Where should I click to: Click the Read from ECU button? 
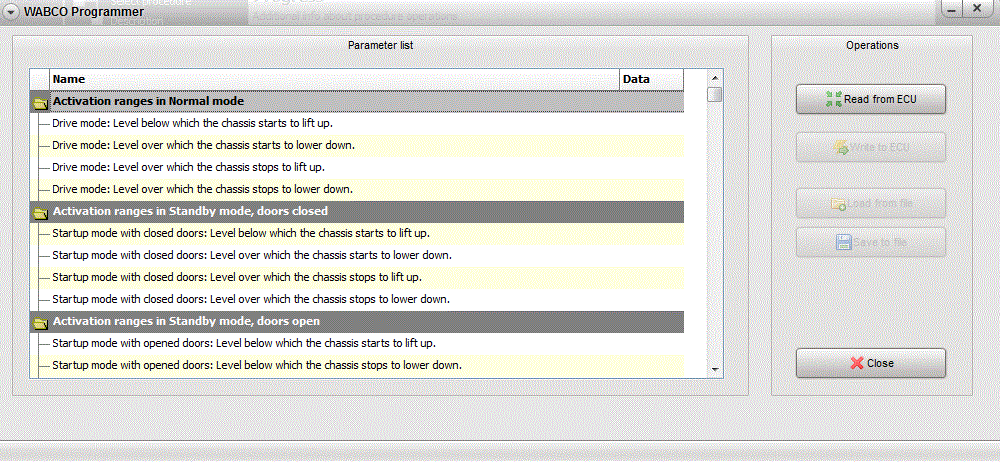click(871, 99)
